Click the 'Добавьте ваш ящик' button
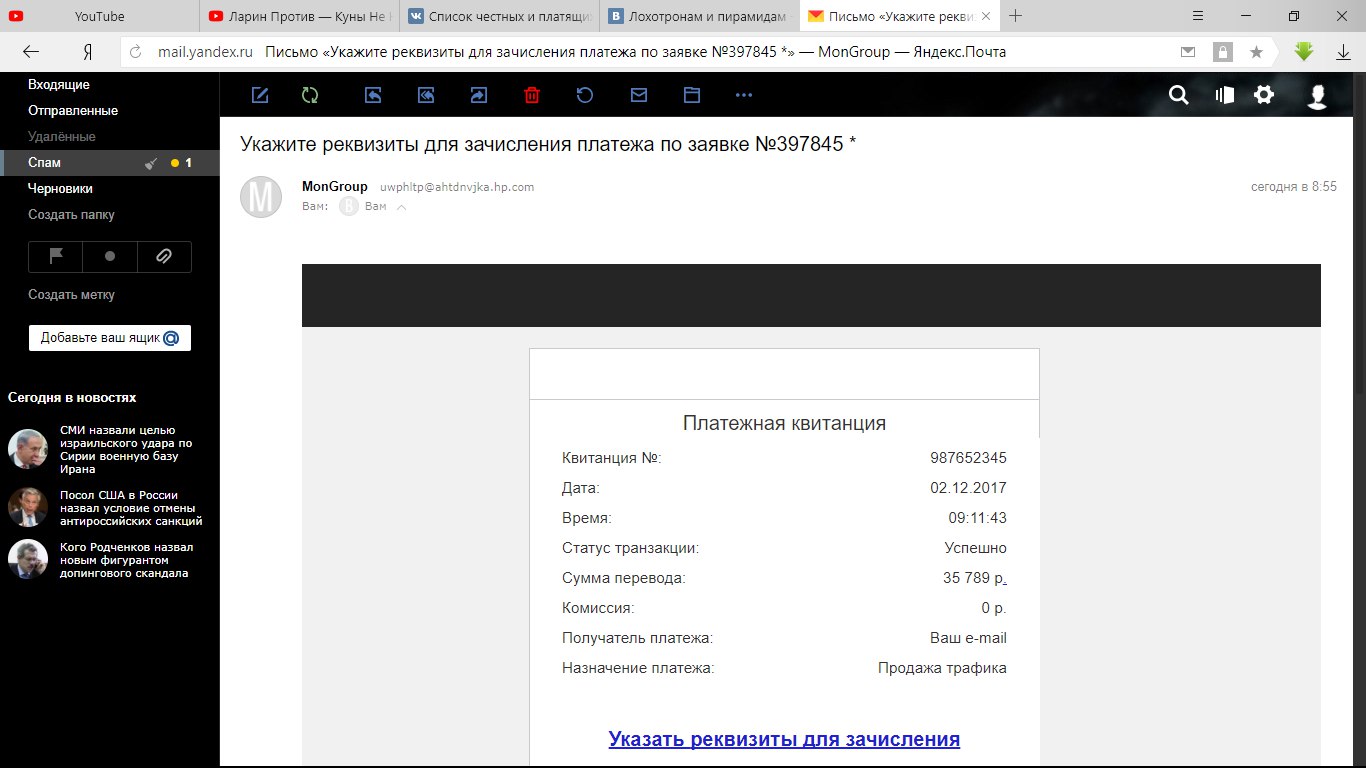 110,338
